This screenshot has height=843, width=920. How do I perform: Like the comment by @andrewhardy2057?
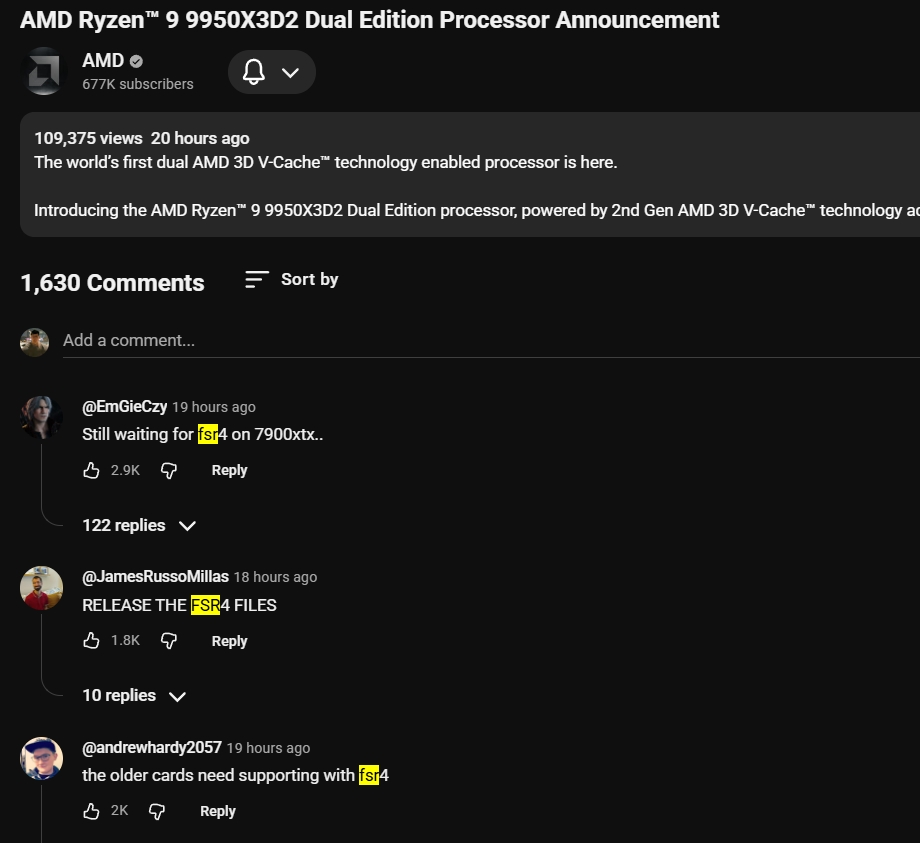pyautogui.click(x=92, y=811)
